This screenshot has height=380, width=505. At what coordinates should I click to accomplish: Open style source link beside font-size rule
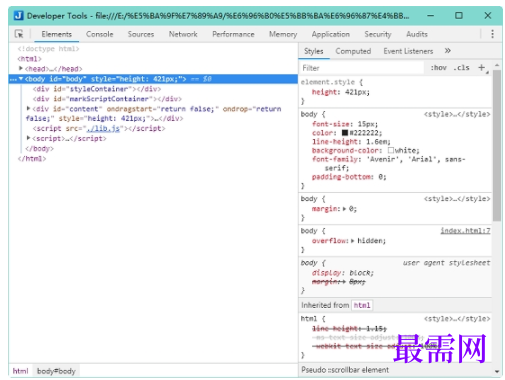pyautogui.click(x=457, y=114)
